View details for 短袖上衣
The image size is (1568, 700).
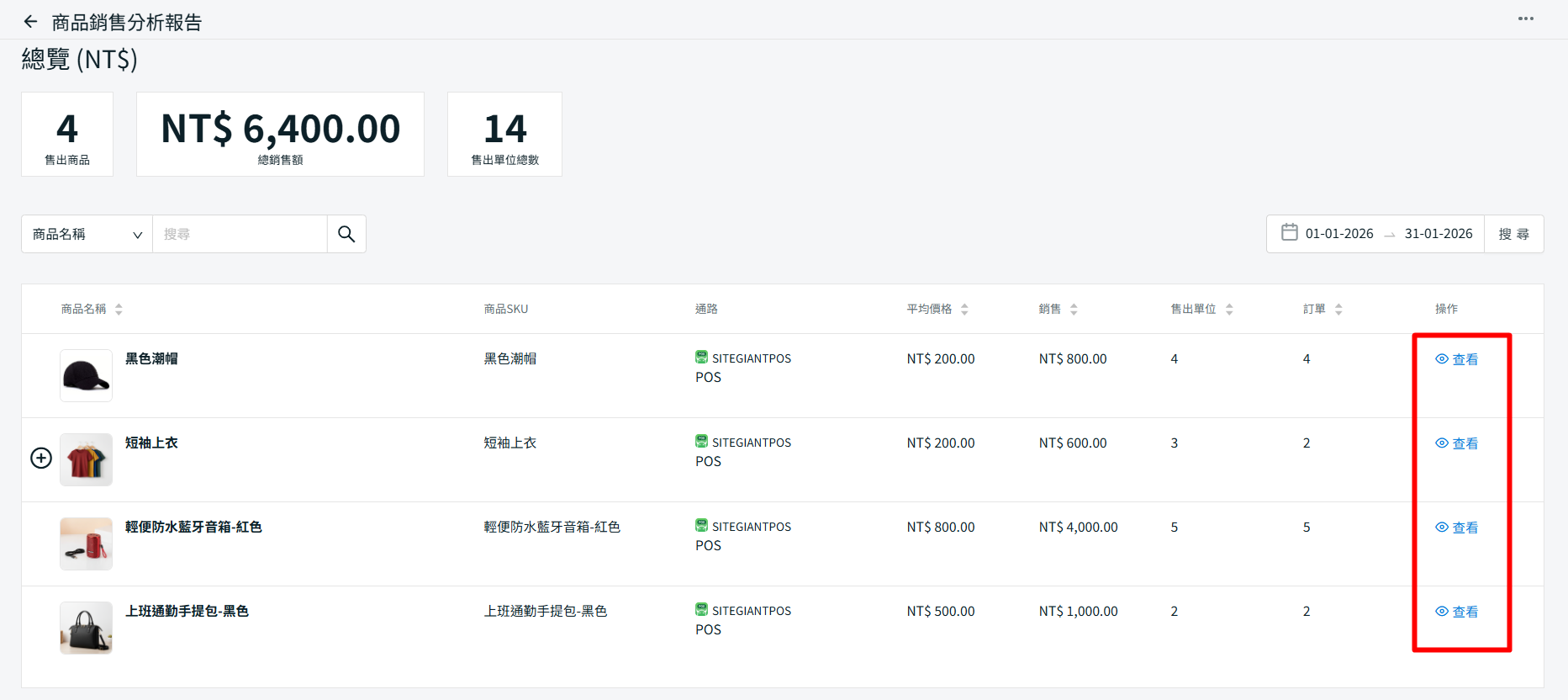click(1457, 443)
